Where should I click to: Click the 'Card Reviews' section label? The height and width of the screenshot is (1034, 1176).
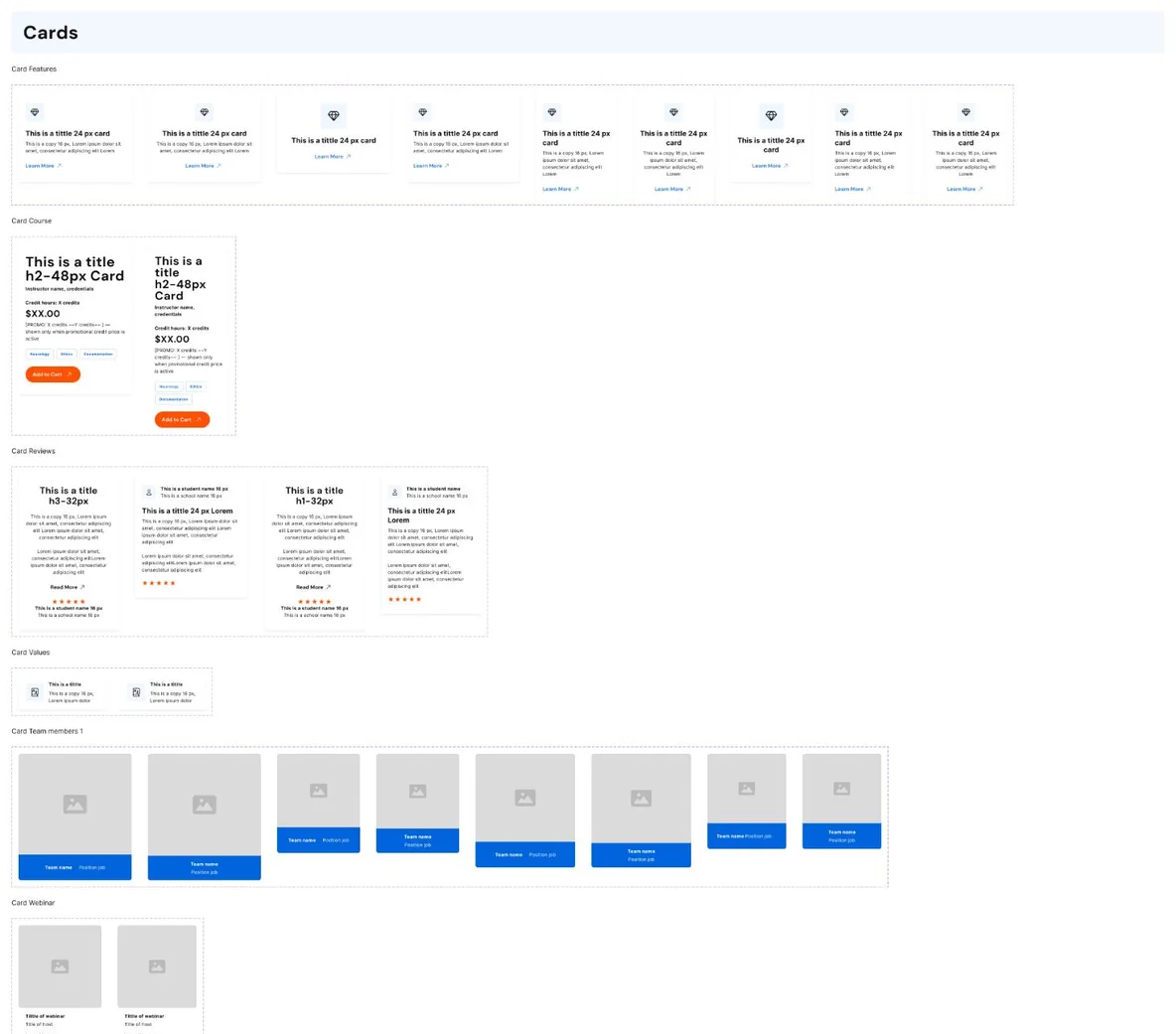(x=33, y=451)
